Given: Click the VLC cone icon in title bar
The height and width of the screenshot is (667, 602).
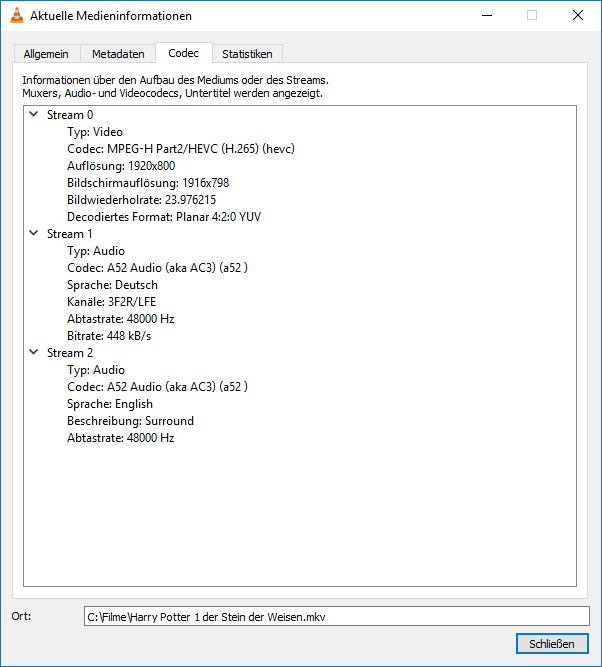Looking at the screenshot, I should click(x=17, y=16).
